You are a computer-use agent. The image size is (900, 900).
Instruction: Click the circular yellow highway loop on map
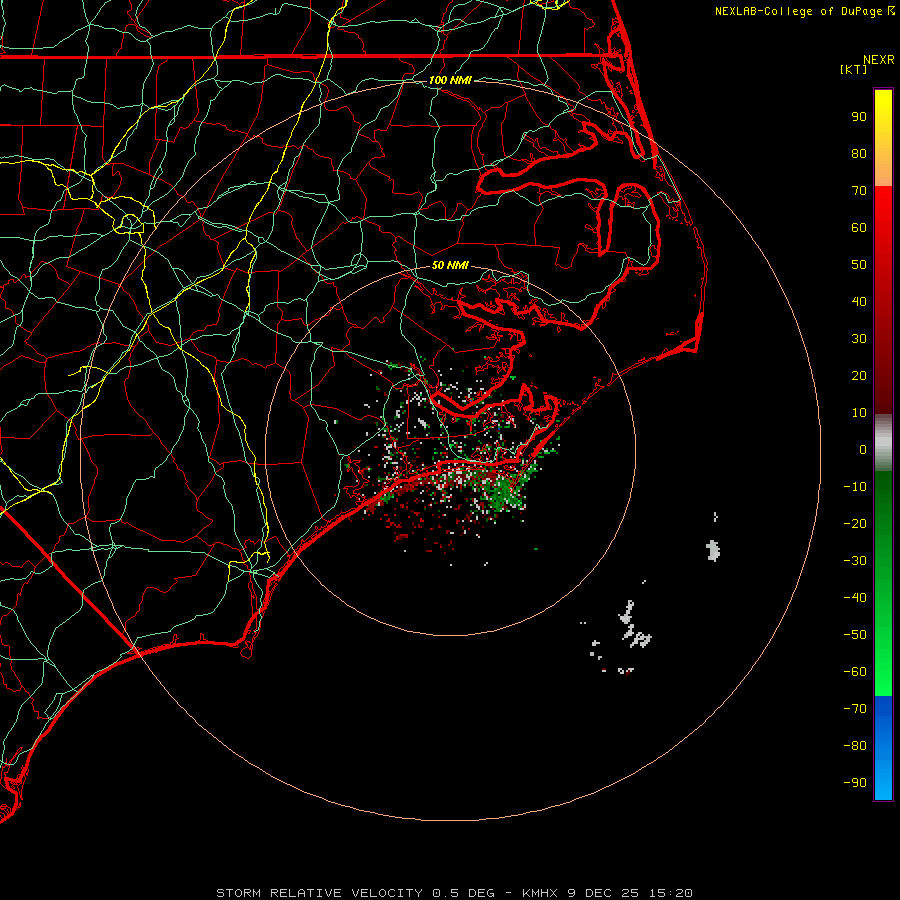pos(130,222)
